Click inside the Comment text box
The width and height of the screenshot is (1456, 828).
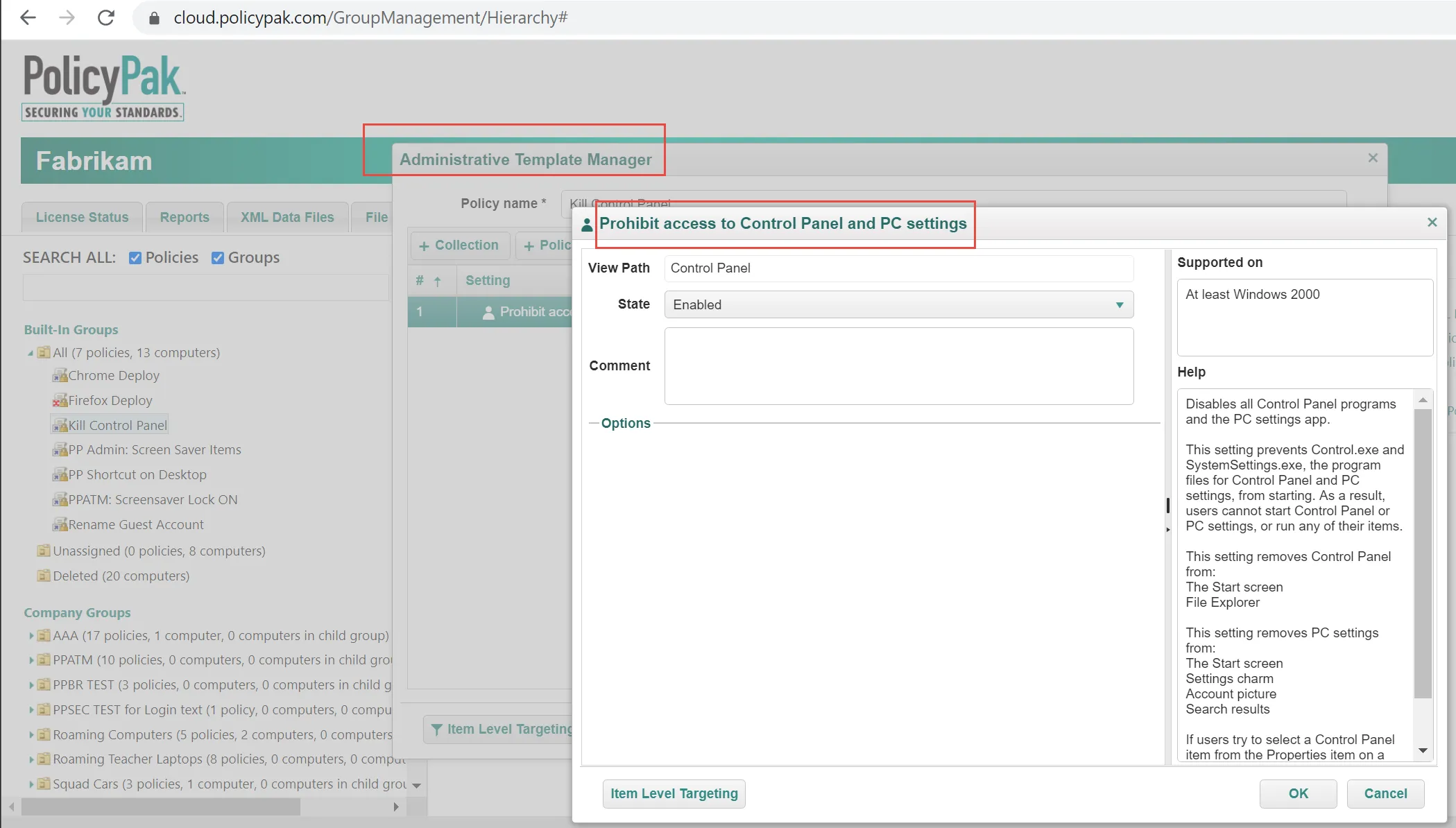pos(898,366)
